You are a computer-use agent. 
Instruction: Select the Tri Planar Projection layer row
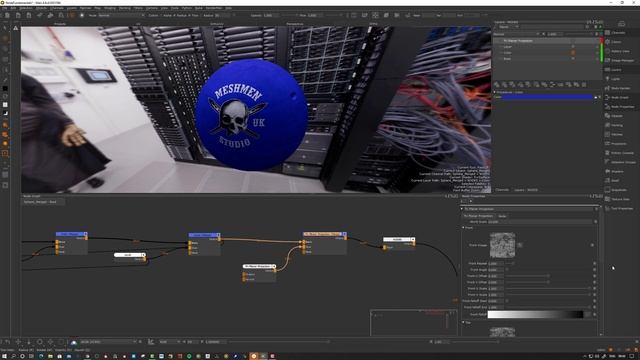pos(546,41)
